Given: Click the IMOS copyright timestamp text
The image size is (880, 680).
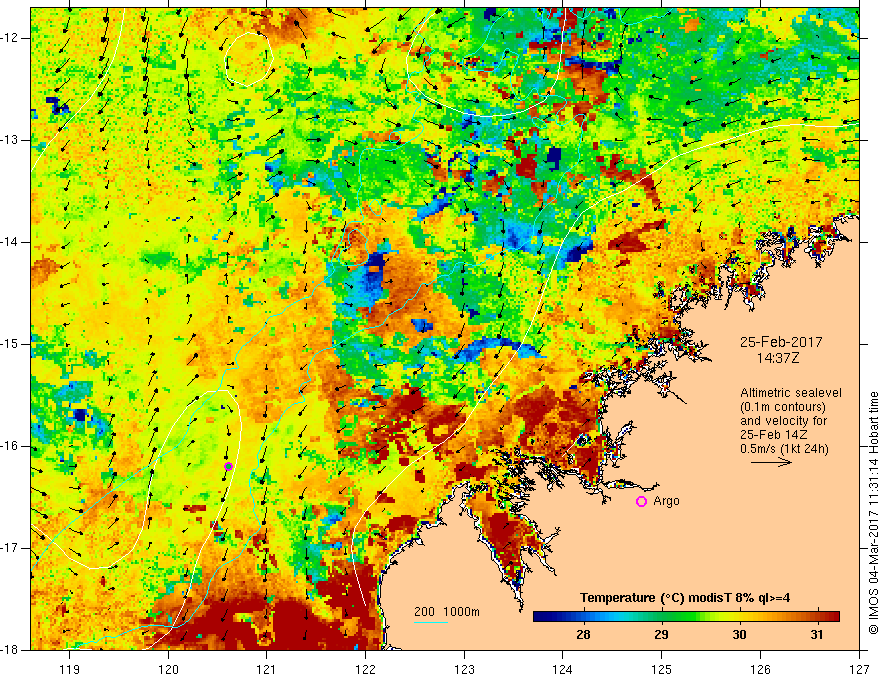Looking at the screenshot, I should pos(873,513).
